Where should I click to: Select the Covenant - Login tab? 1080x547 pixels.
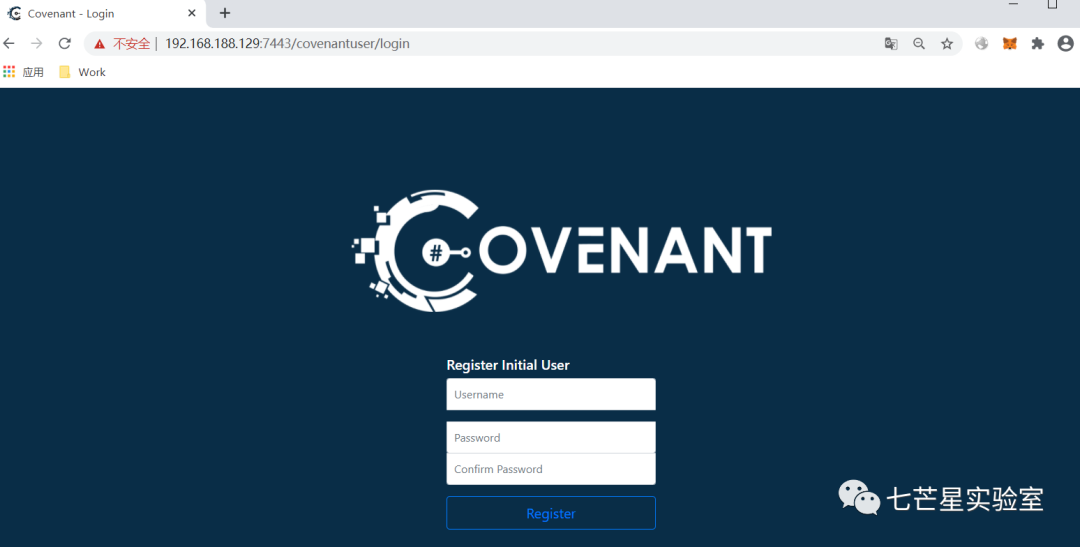103,14
